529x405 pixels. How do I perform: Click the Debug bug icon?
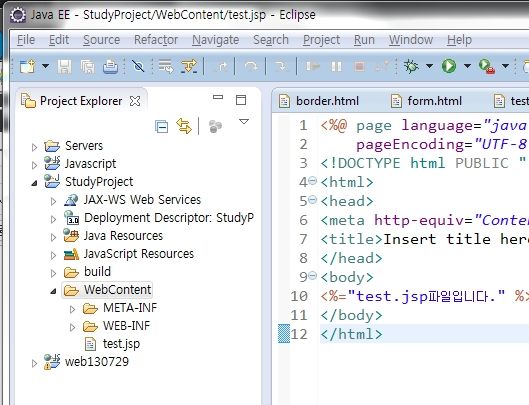pos(411,66)
